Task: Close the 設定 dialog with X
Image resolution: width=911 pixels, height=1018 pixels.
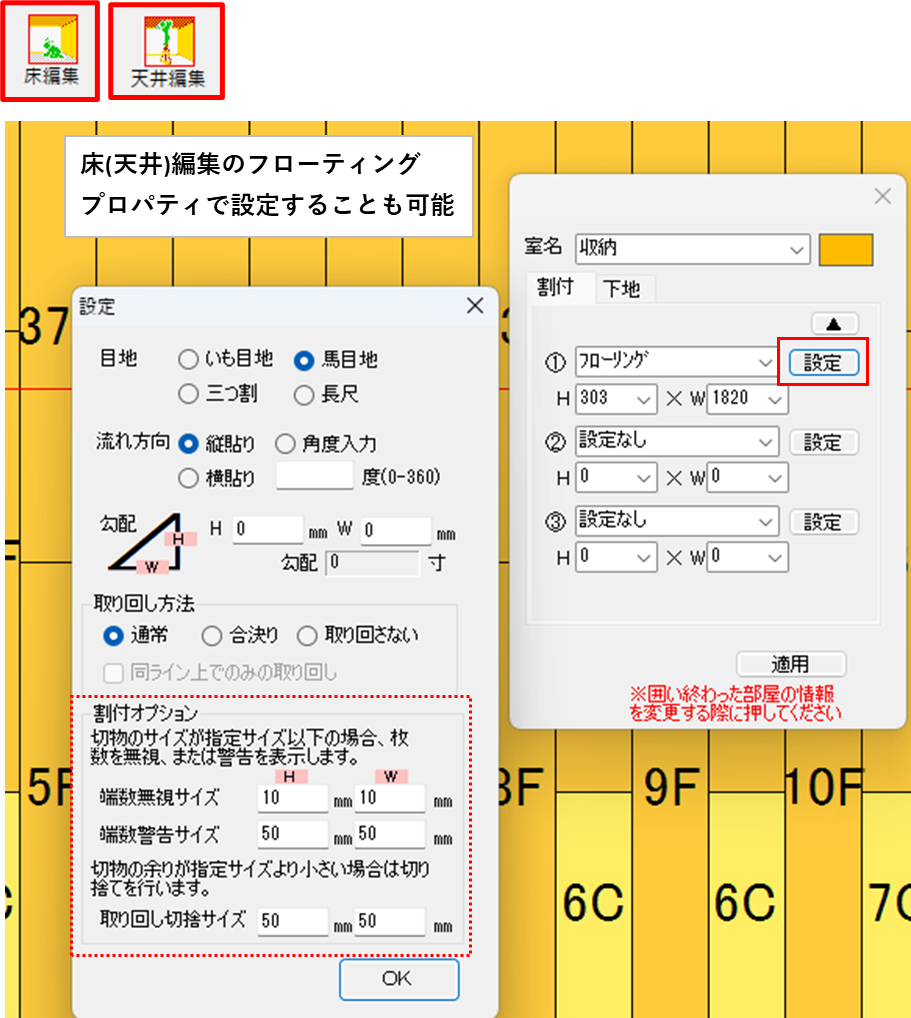Action: pos(476,306)
